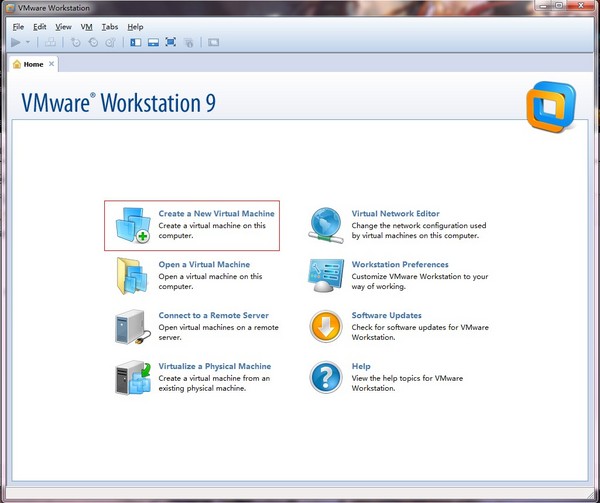
Task: Open the VM menu
Action: pos(86,26)
